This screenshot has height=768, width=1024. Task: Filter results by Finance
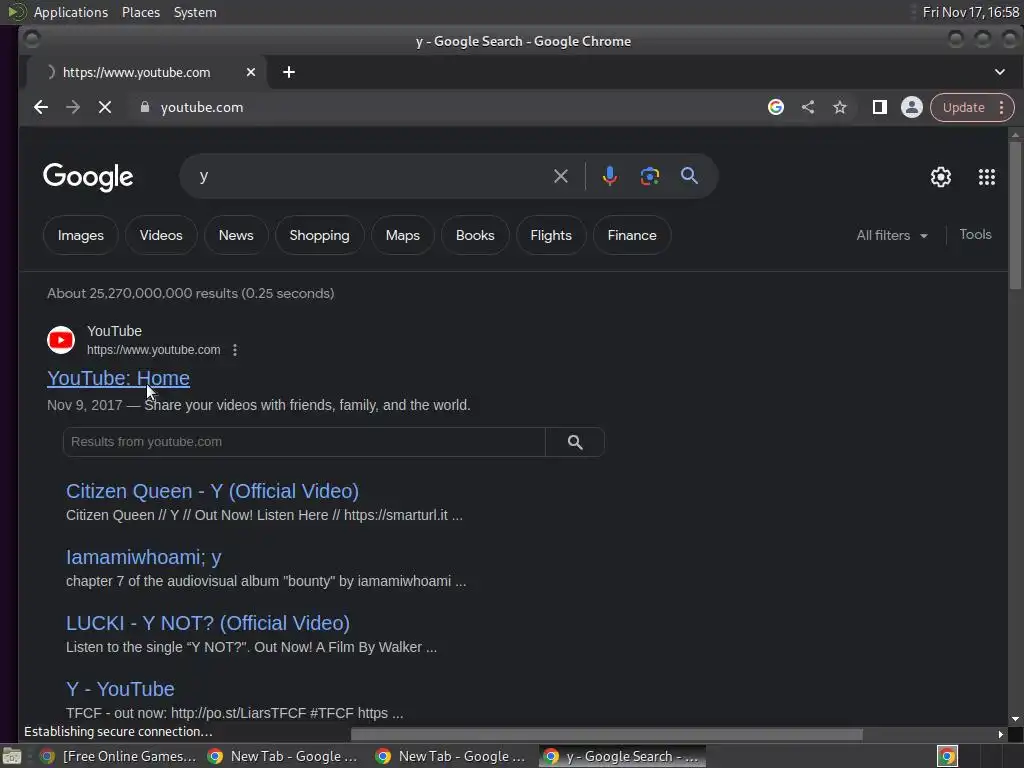[x=632, y=235]
